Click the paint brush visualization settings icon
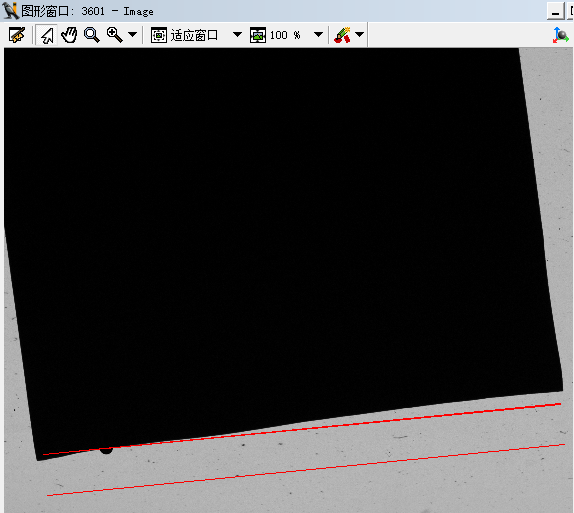574x513 pixels. pos(343,35)
